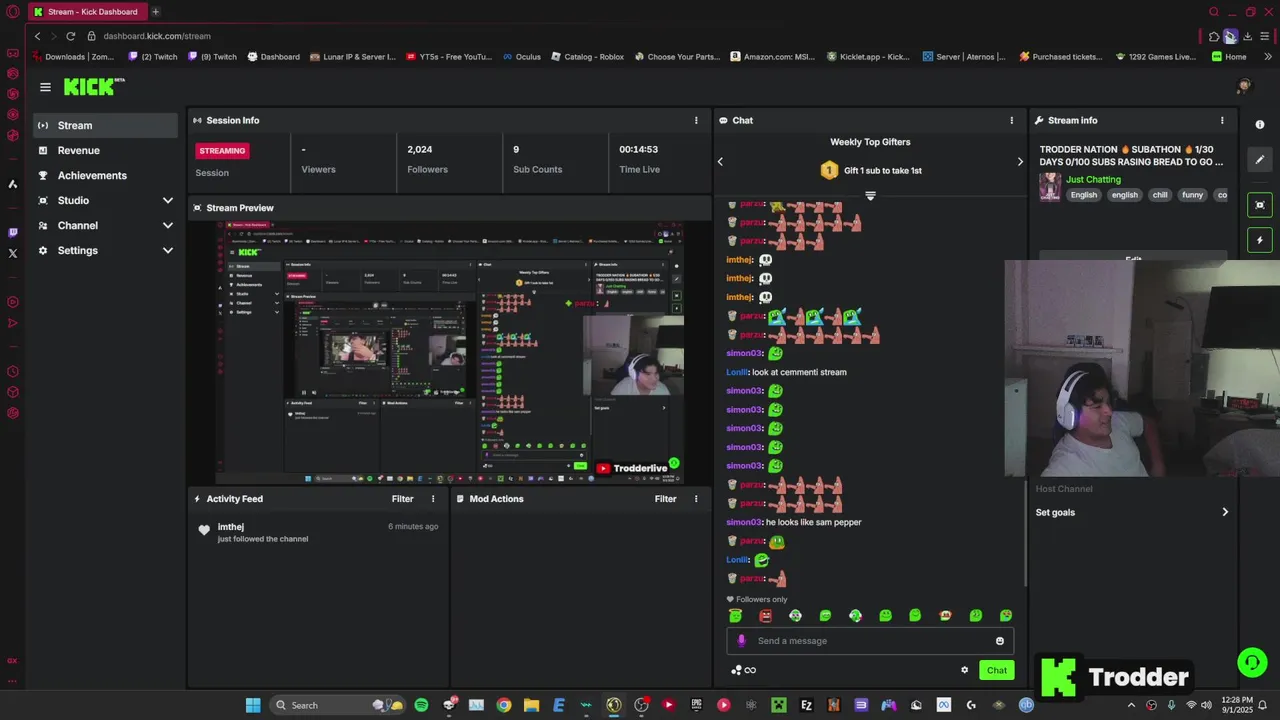Screen dimensions: 1280x720
Task: Click the Windows taskbar Search box
Action: click(337, 705)
